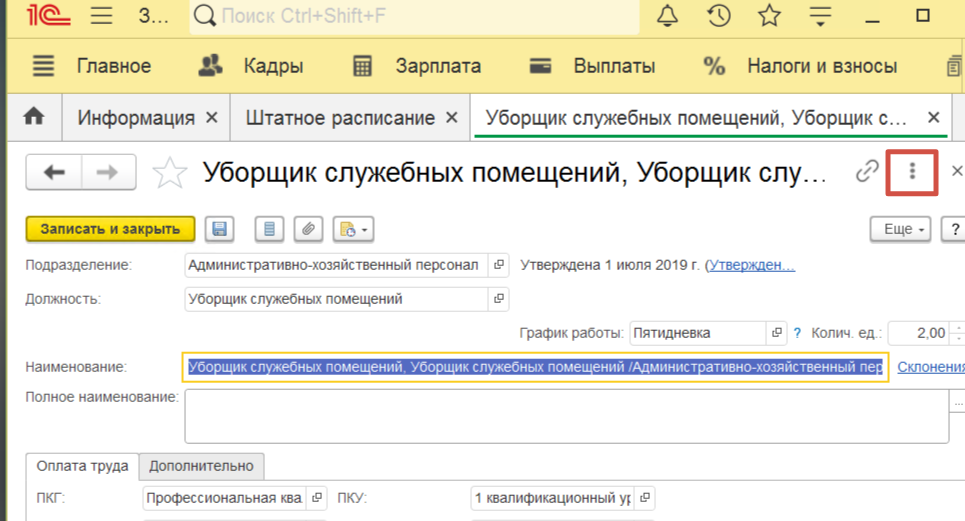The width and height of the screenshot is (965, 521).
Task: Go back with the left arrow button
Action: [54, 172]
